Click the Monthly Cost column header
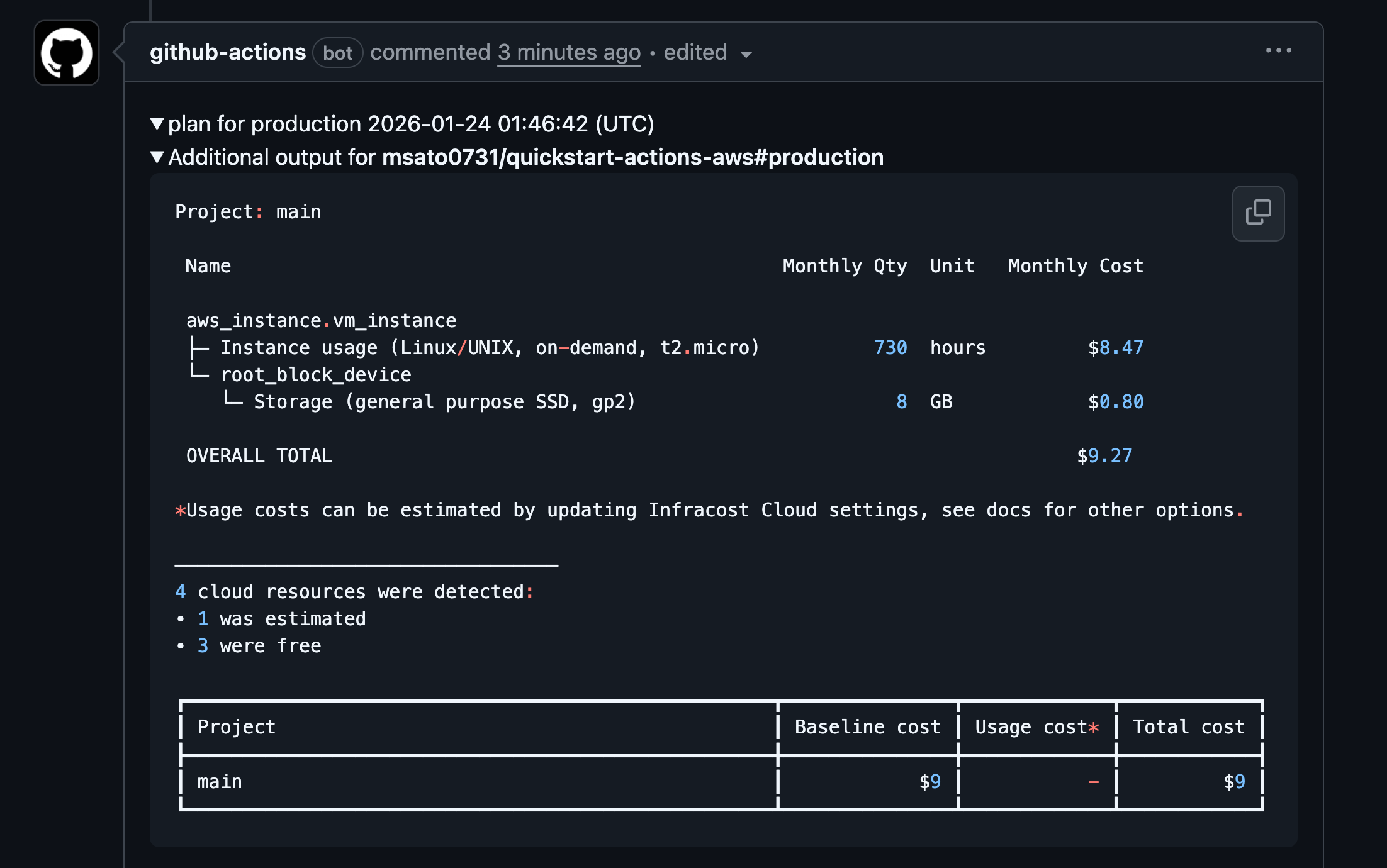 click(1075, 265)
